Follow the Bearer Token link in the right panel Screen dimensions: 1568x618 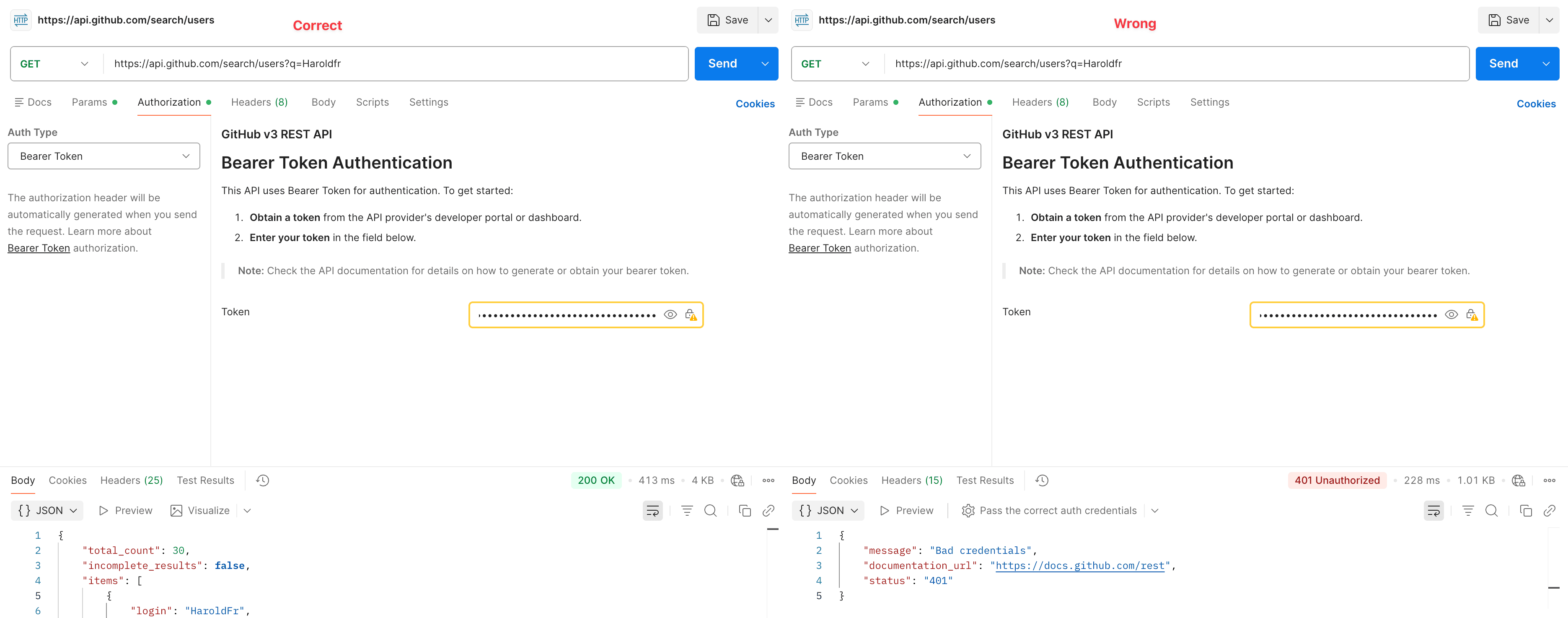pos(819,249)
